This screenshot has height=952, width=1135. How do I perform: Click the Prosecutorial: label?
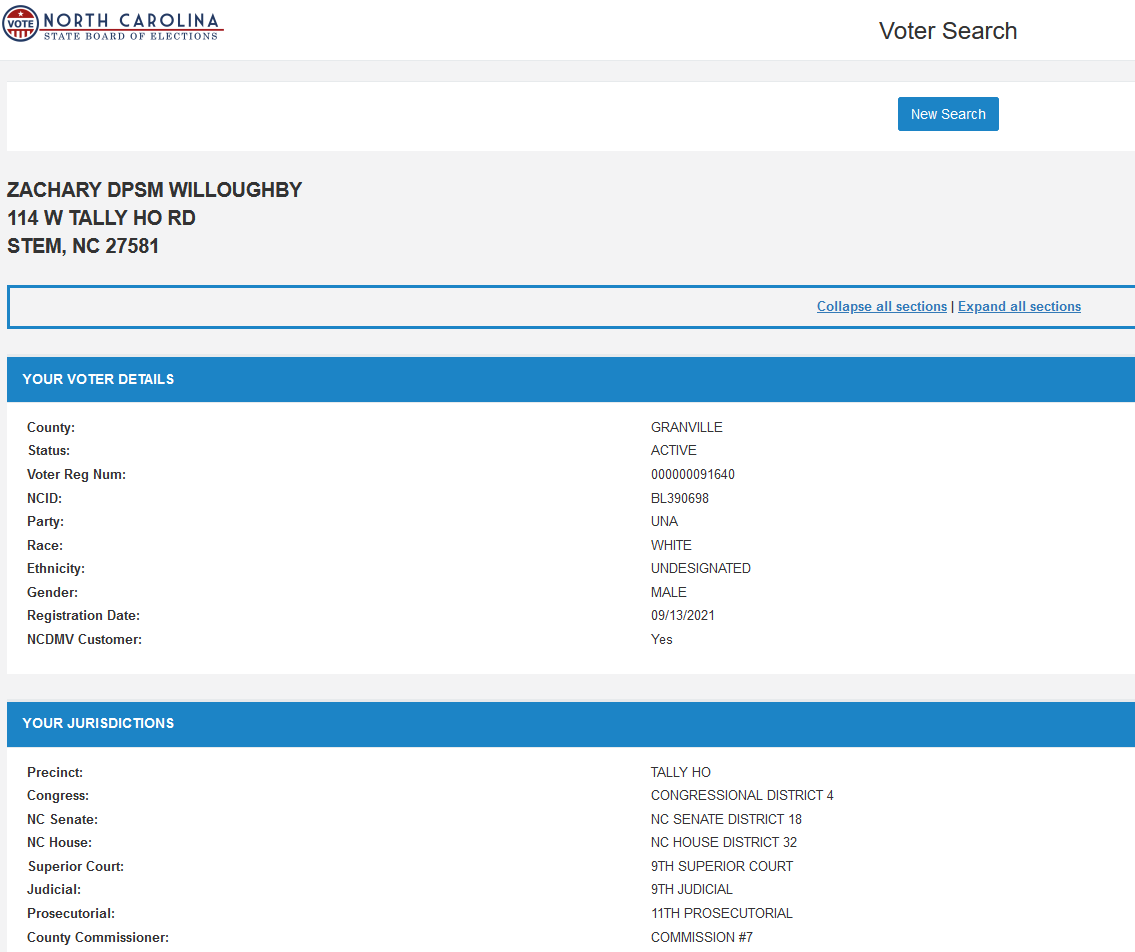coord(71,914)
